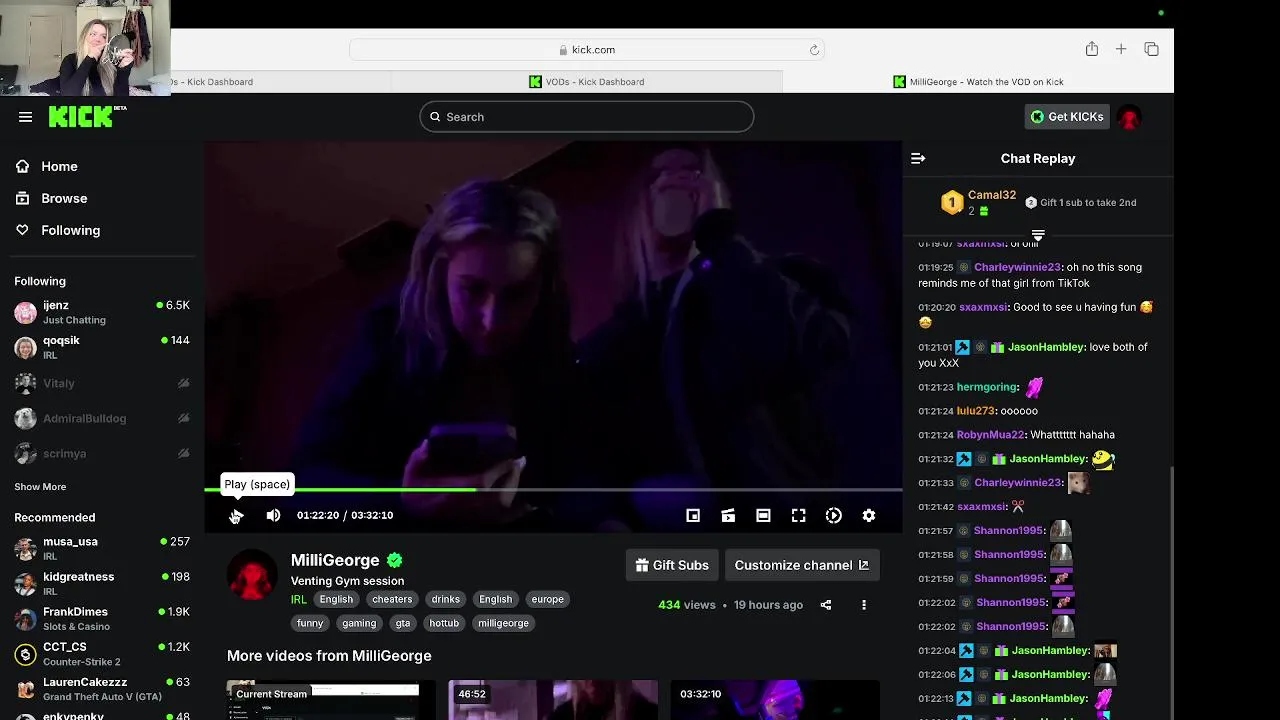Image resolution: width=1280 pixels, height=720 pixels.
Task: Select the milligeorge tag
Action: pos(503,623)
